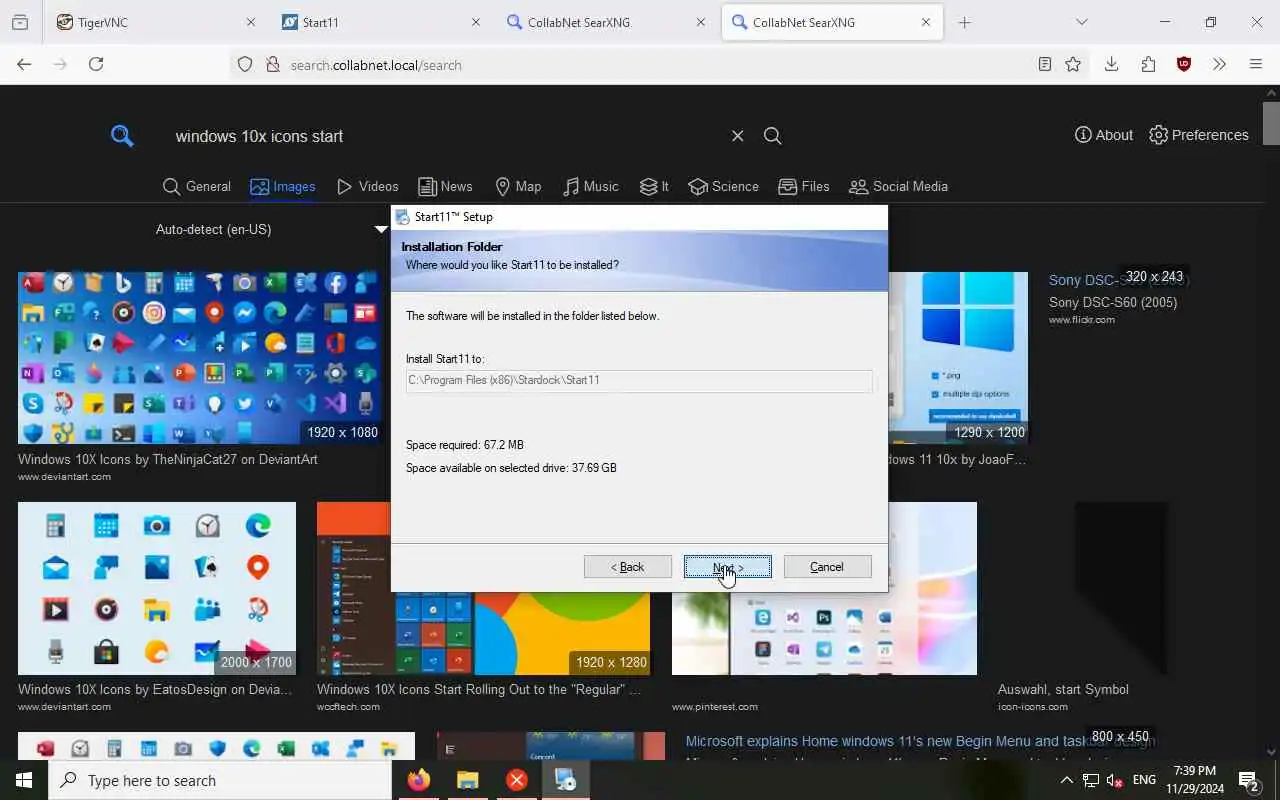Select the Social Media category
This screenshot has height=800, width=1280.
pos(898,187)
